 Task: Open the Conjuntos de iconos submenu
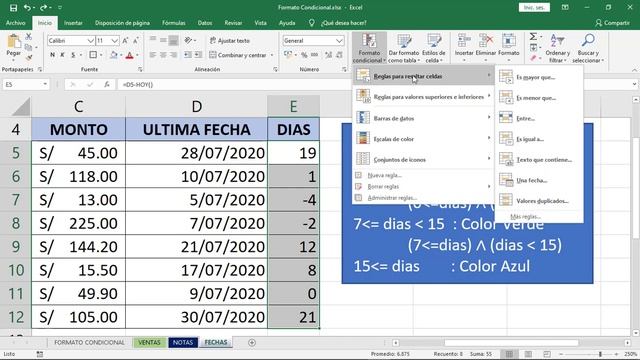(x=423, y=159)
